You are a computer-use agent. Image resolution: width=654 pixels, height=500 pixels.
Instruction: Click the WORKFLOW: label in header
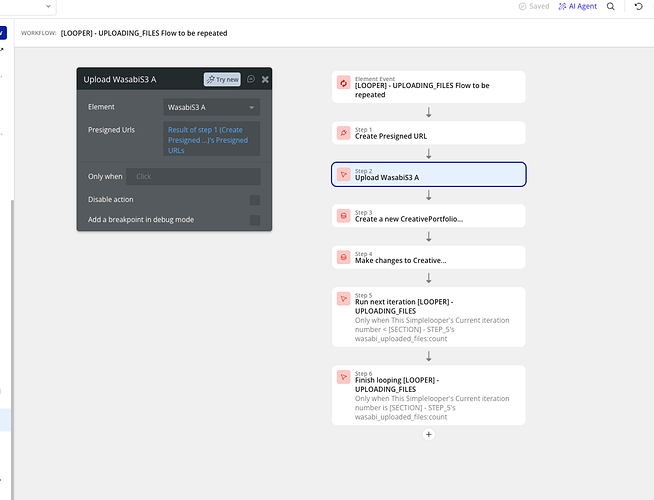[x=38, y=33]
